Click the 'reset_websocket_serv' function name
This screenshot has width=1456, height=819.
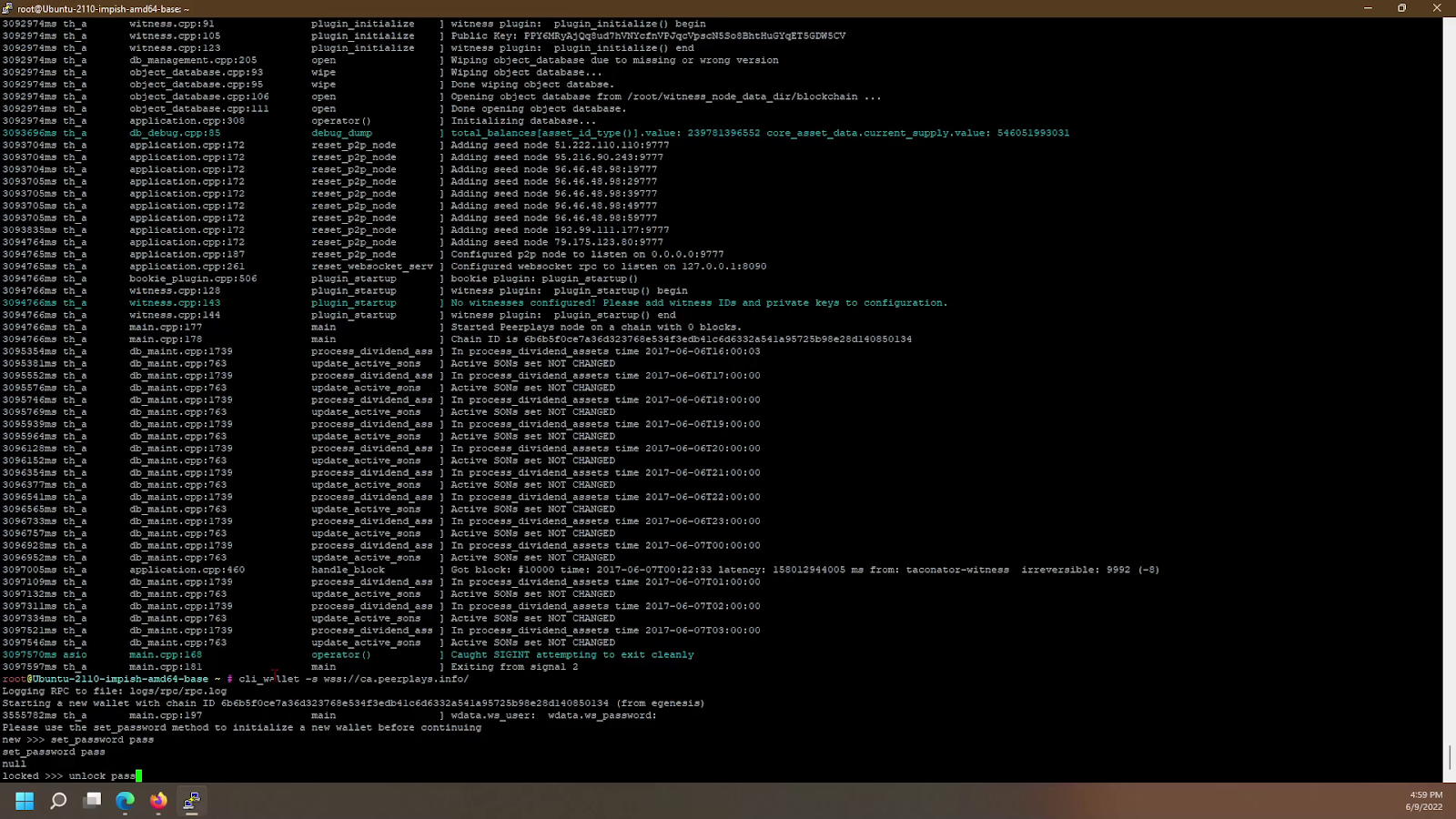point(372,267)
